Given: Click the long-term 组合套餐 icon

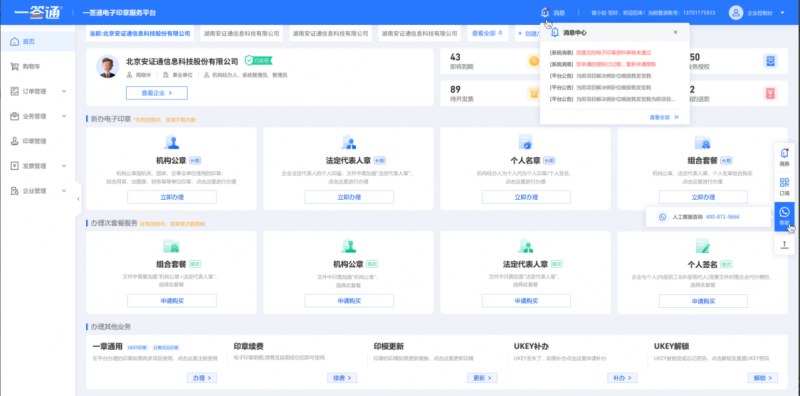Looking at the screenshot, I should point(703,142).
